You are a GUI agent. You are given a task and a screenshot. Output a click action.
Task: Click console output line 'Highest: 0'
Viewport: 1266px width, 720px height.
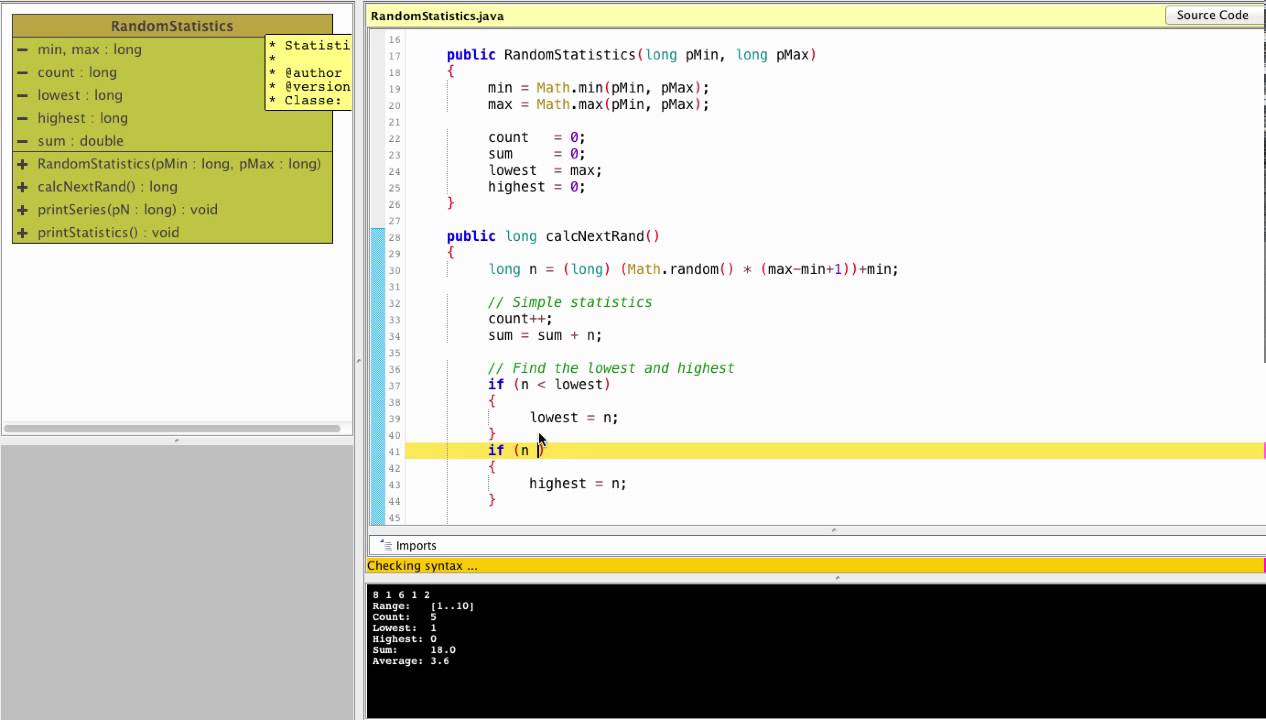tap(405, 639)
